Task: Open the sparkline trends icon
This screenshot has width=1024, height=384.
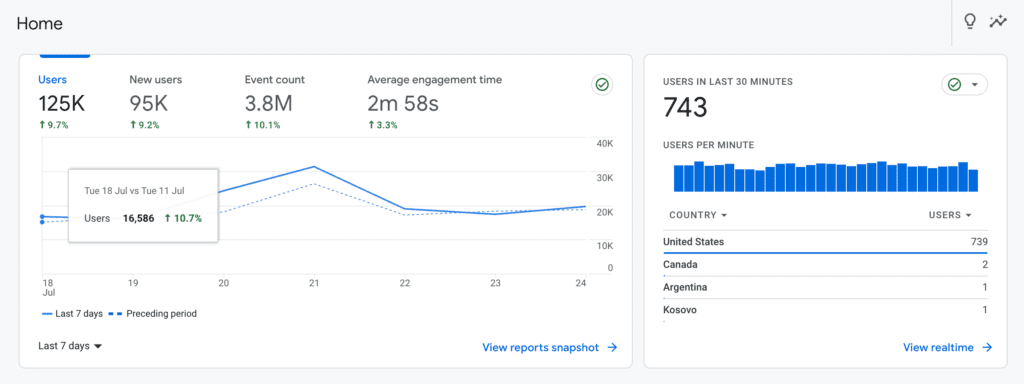Action: point(998,22)
